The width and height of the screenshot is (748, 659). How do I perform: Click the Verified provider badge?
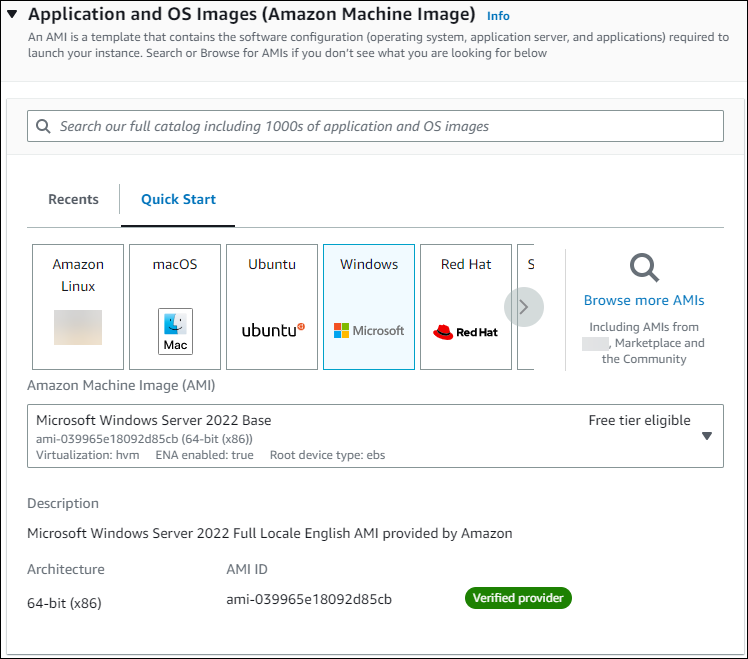coord(517,598)
